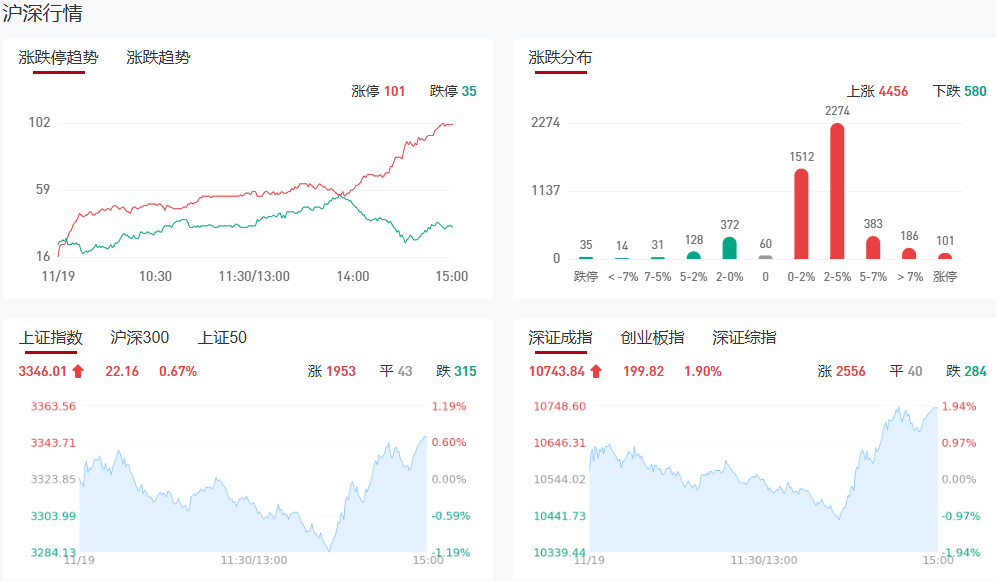This screenshot has height=581, width=996.
Task: Click the green 2-0% bar showing 372
Action: coord(729,248)
